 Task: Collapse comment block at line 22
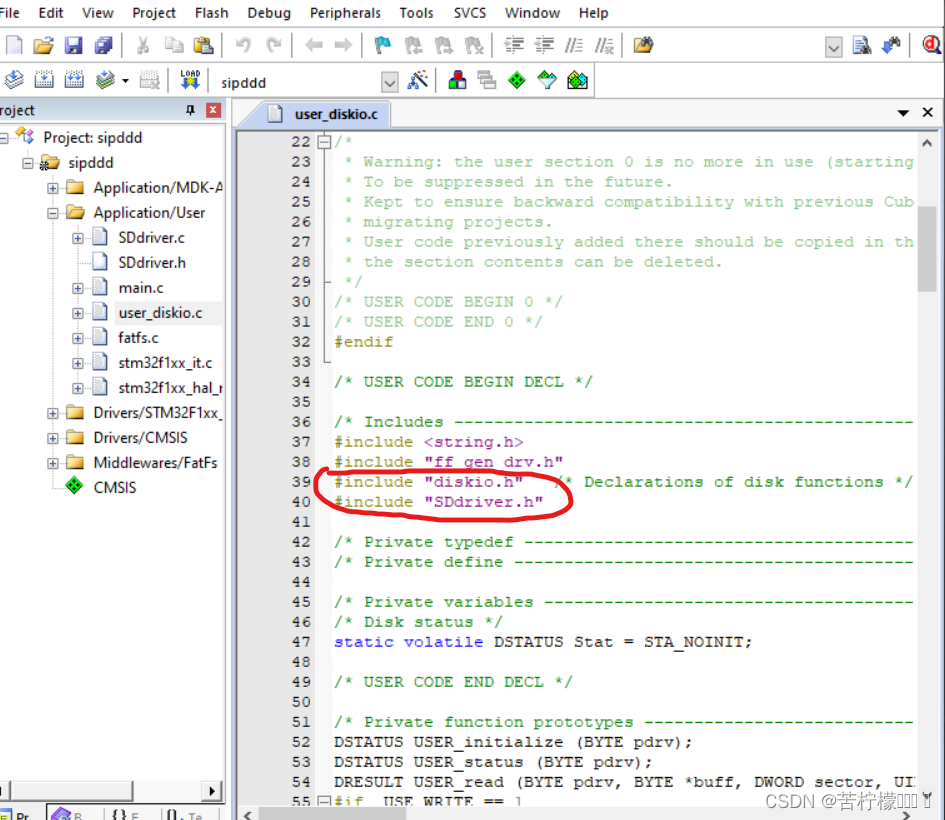(324, 142)
